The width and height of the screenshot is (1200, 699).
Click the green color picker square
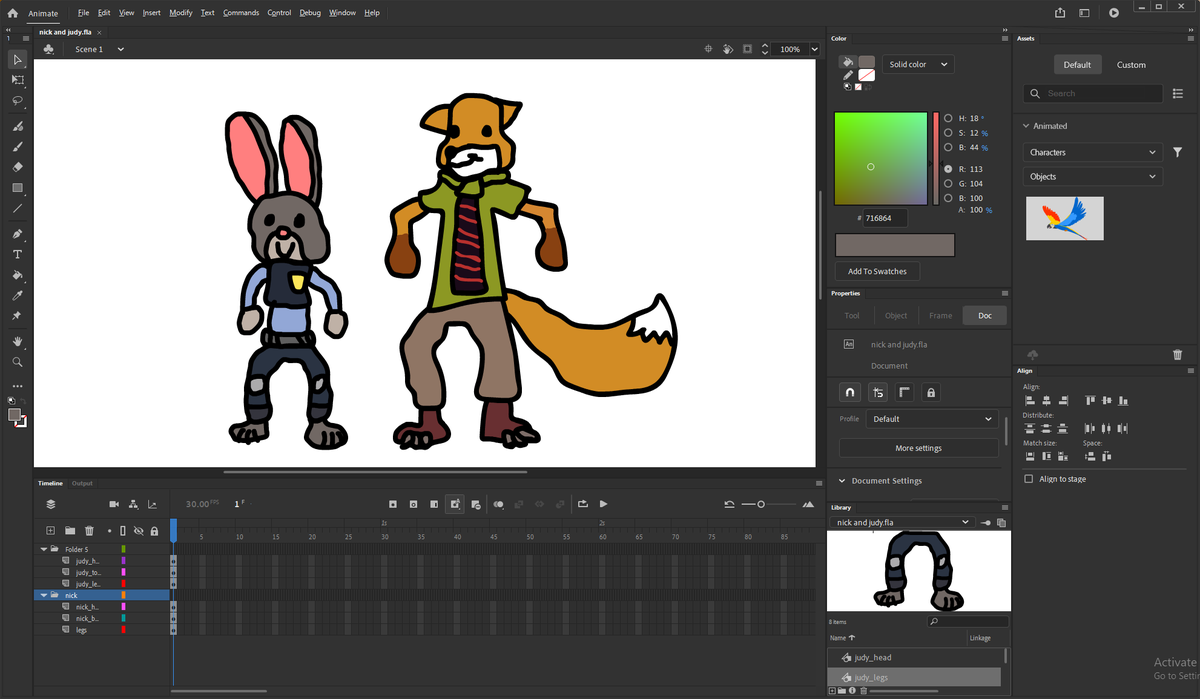pos(881,159)
